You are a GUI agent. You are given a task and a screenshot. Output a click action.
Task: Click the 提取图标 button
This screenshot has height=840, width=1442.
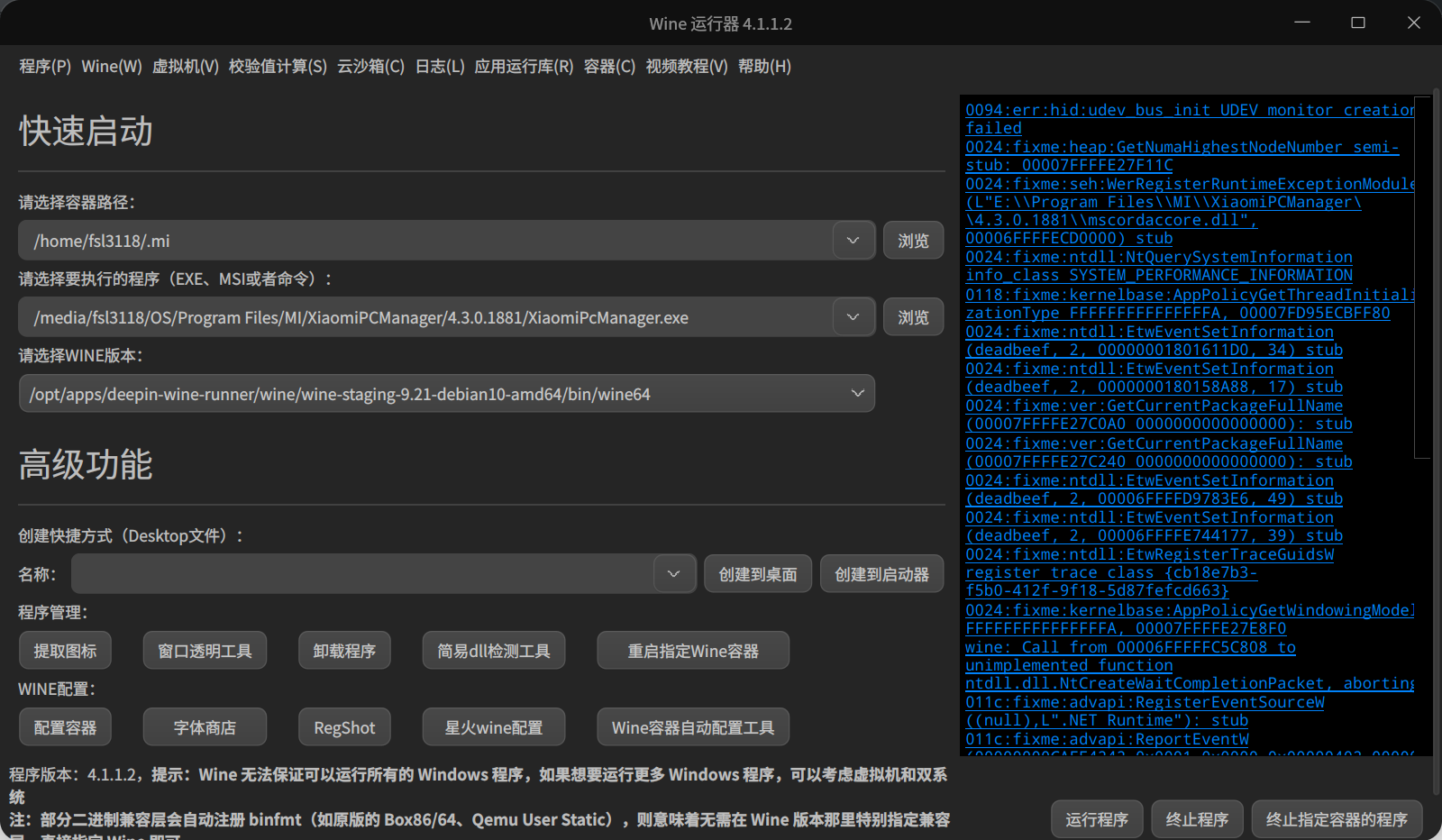[65, 651]
